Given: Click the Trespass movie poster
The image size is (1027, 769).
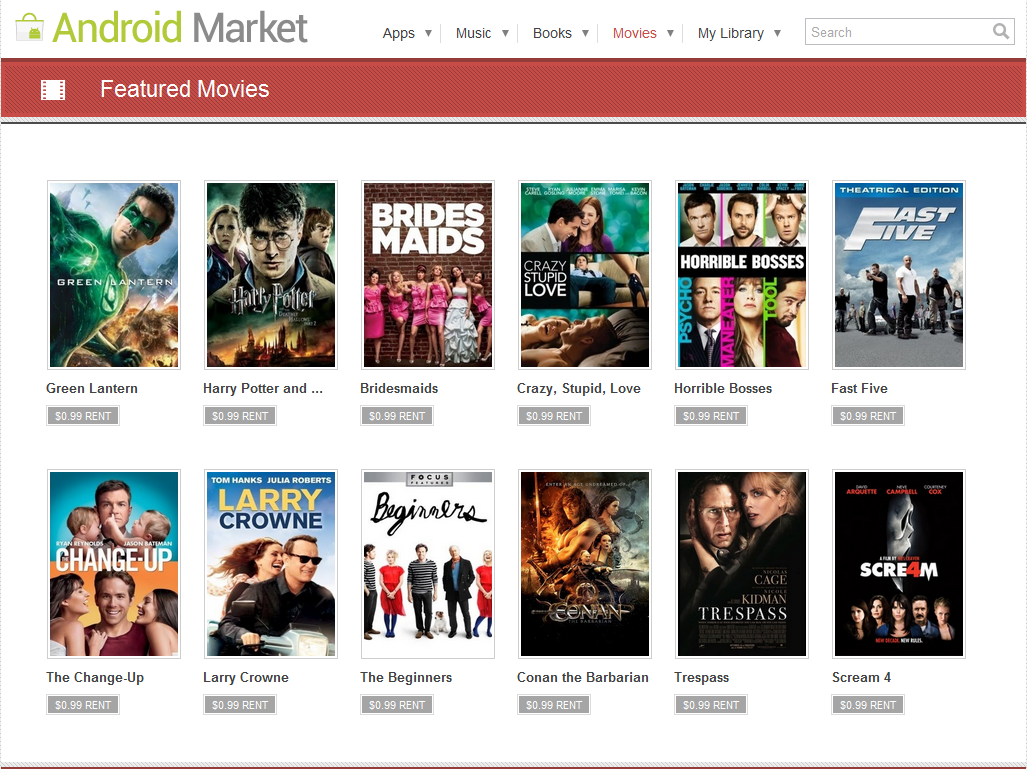Looking at the screenshot, I should [741, 563].
